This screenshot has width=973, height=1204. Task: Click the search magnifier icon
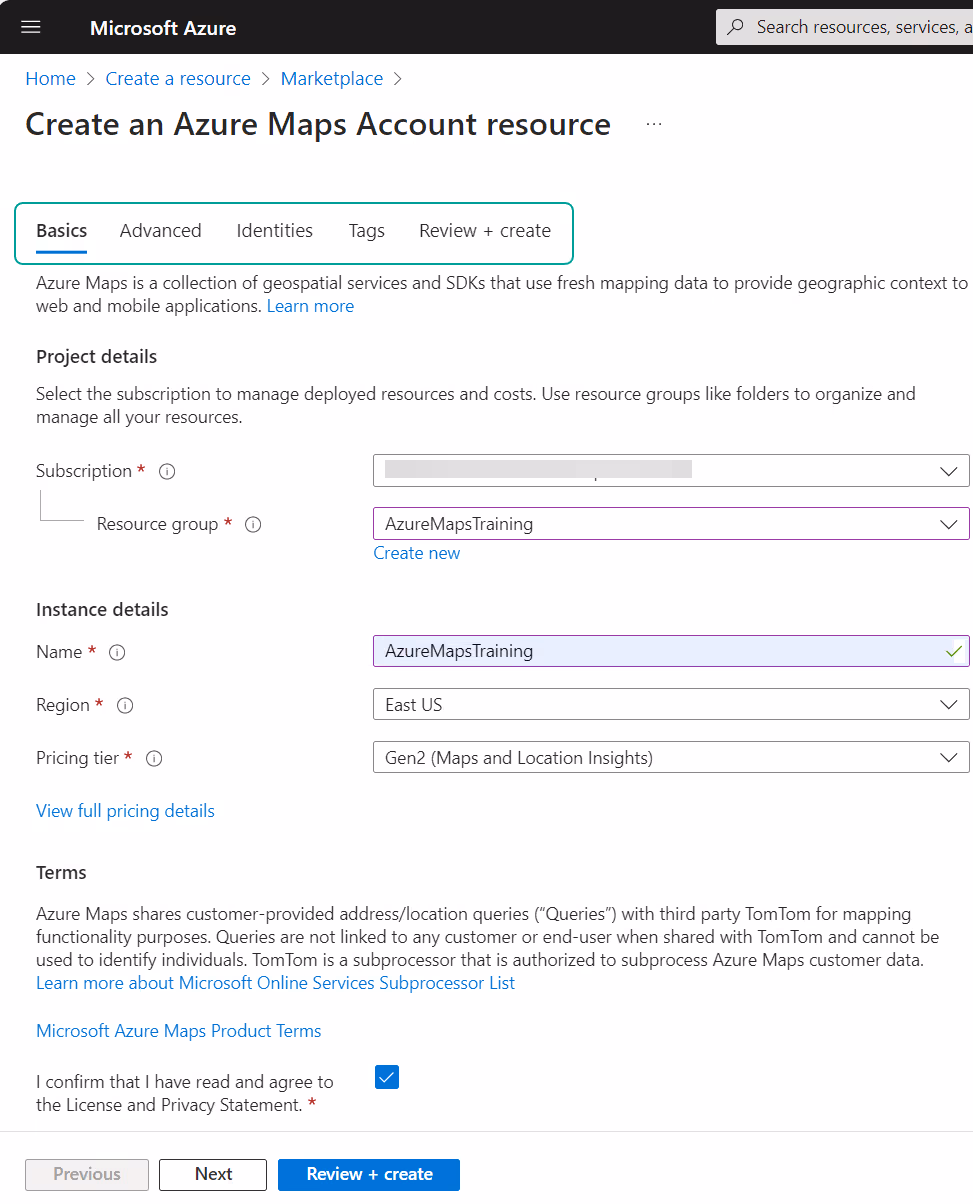click(x=736, y=27)
